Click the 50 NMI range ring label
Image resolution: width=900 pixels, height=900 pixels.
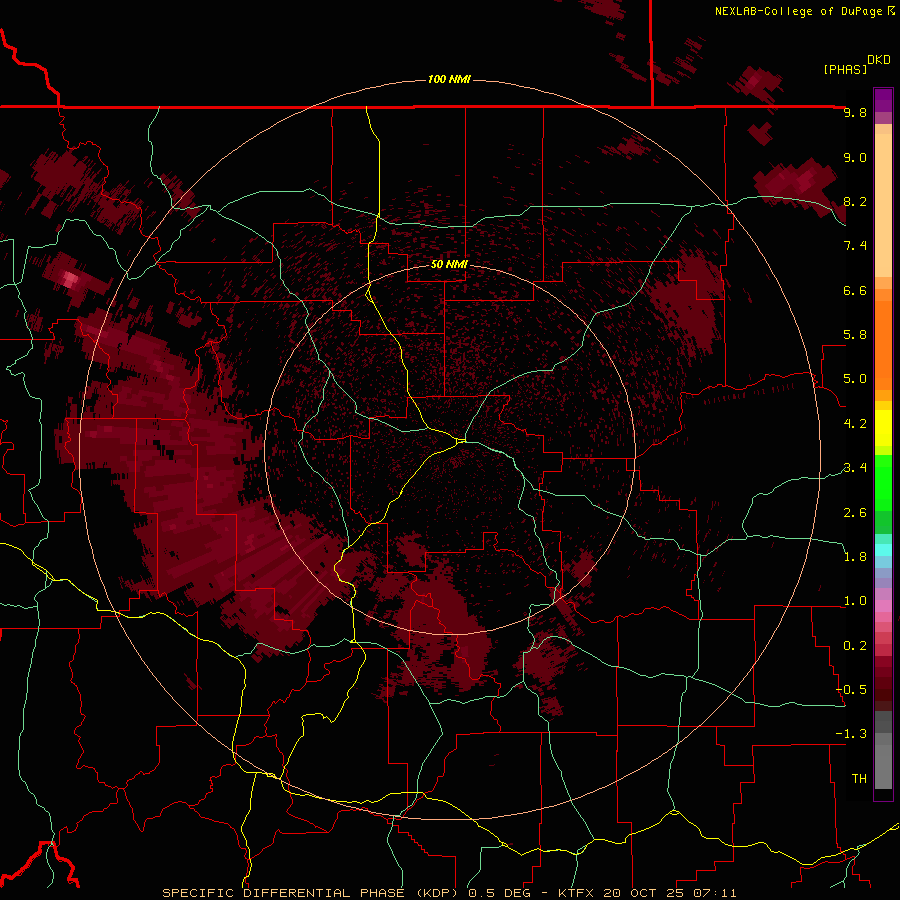click(449, 264)
